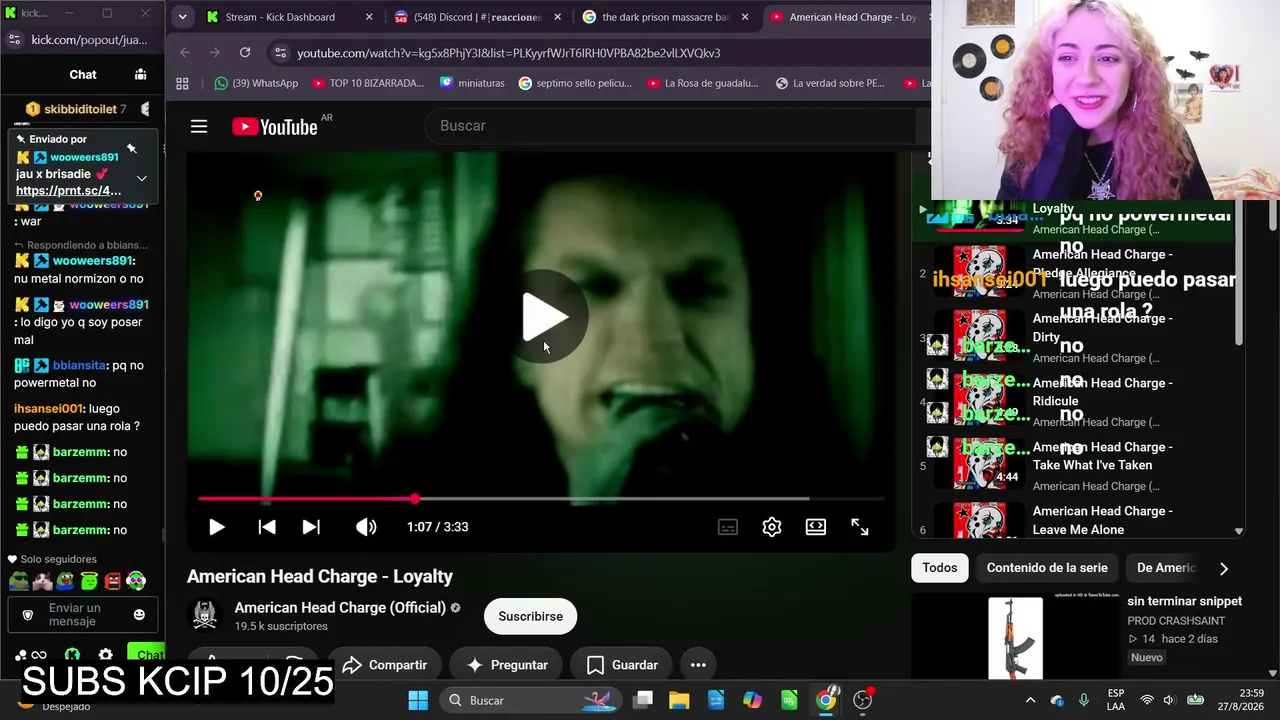Play Take What I've Taken from the playlist

point(1075,464)
